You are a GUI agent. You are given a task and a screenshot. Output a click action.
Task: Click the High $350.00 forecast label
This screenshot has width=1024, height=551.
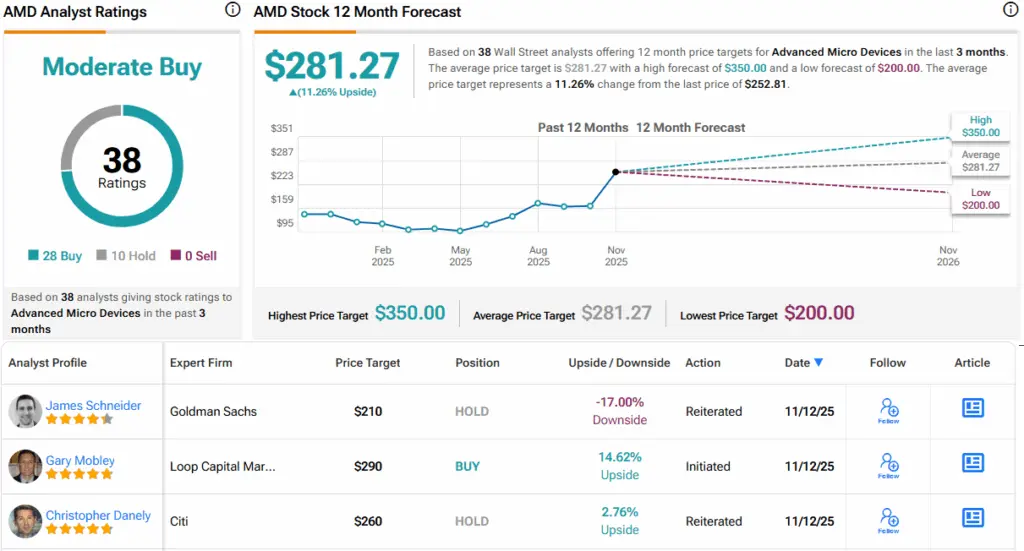coord(980,125)
